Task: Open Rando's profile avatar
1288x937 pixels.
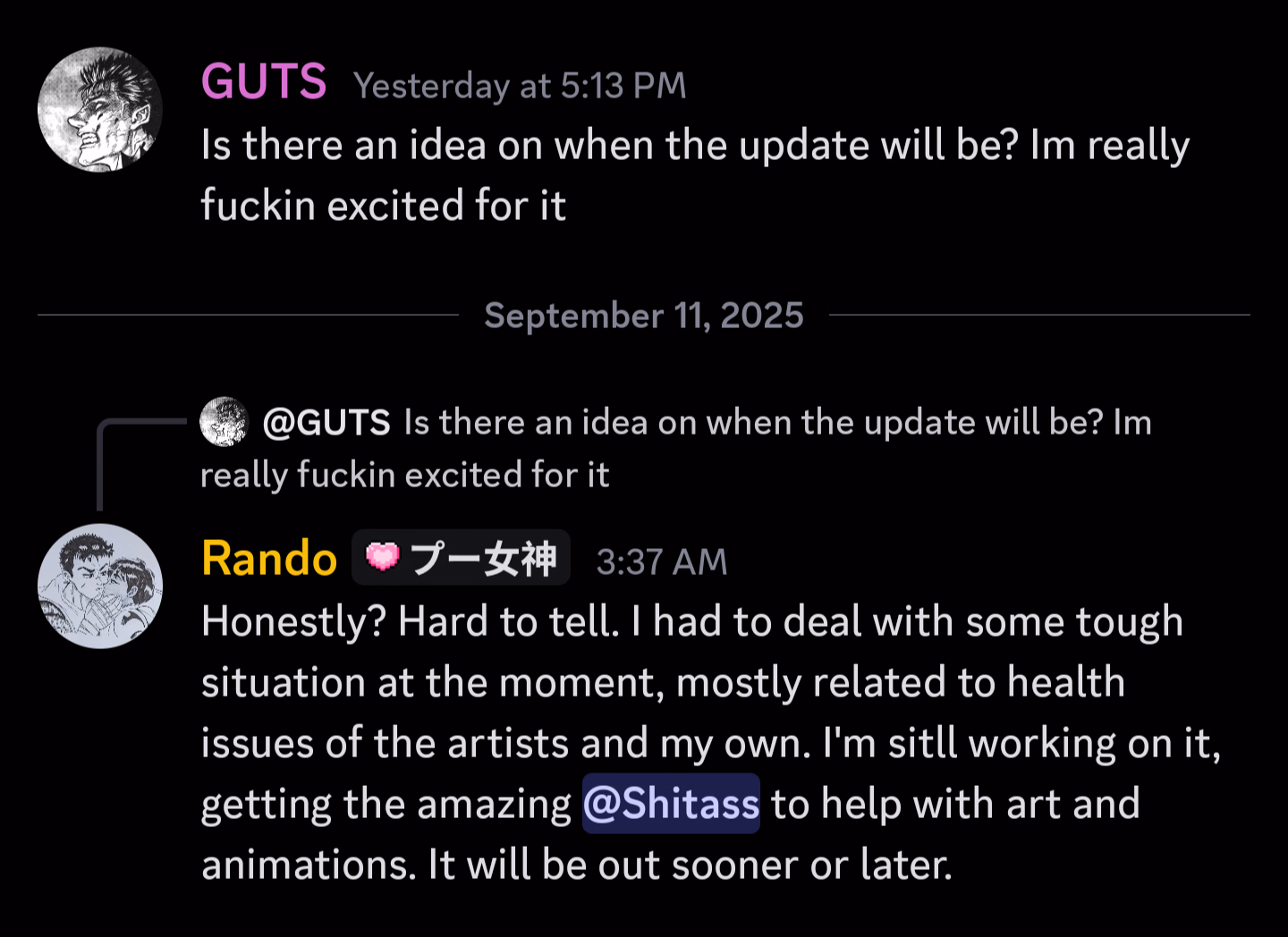Action: pos(100,586)
